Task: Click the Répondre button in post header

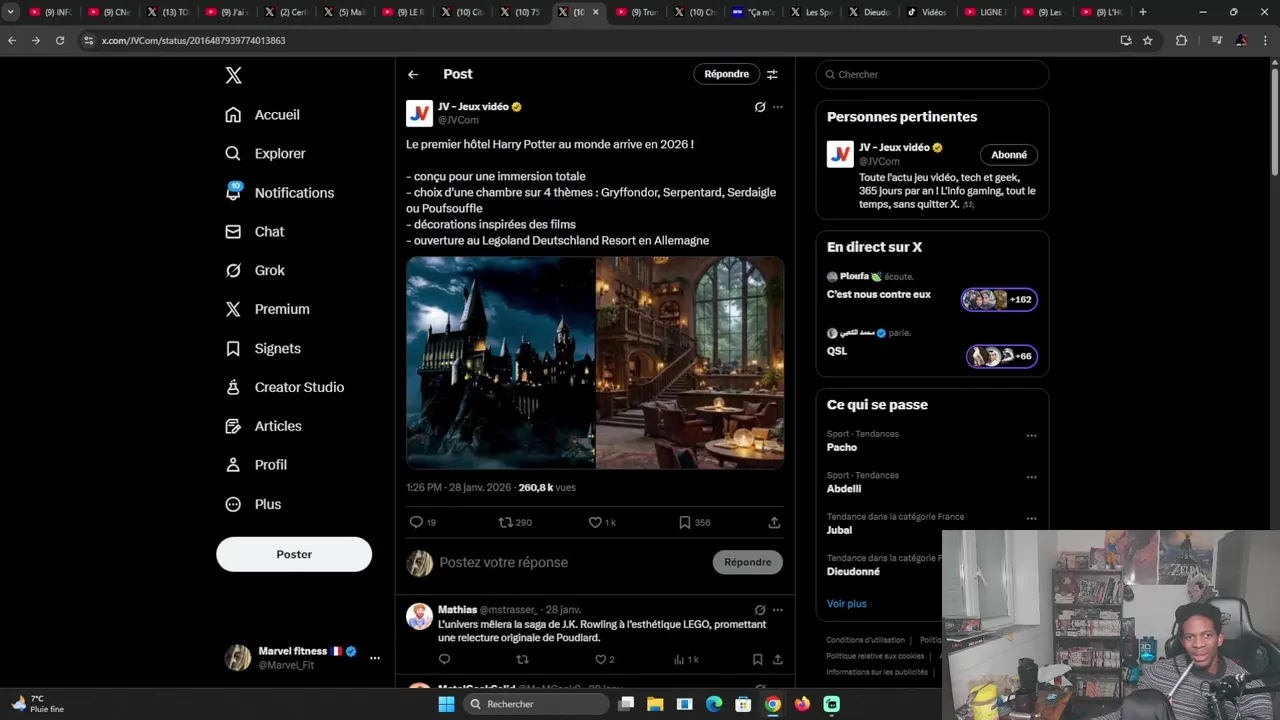Action: point(726,74)
